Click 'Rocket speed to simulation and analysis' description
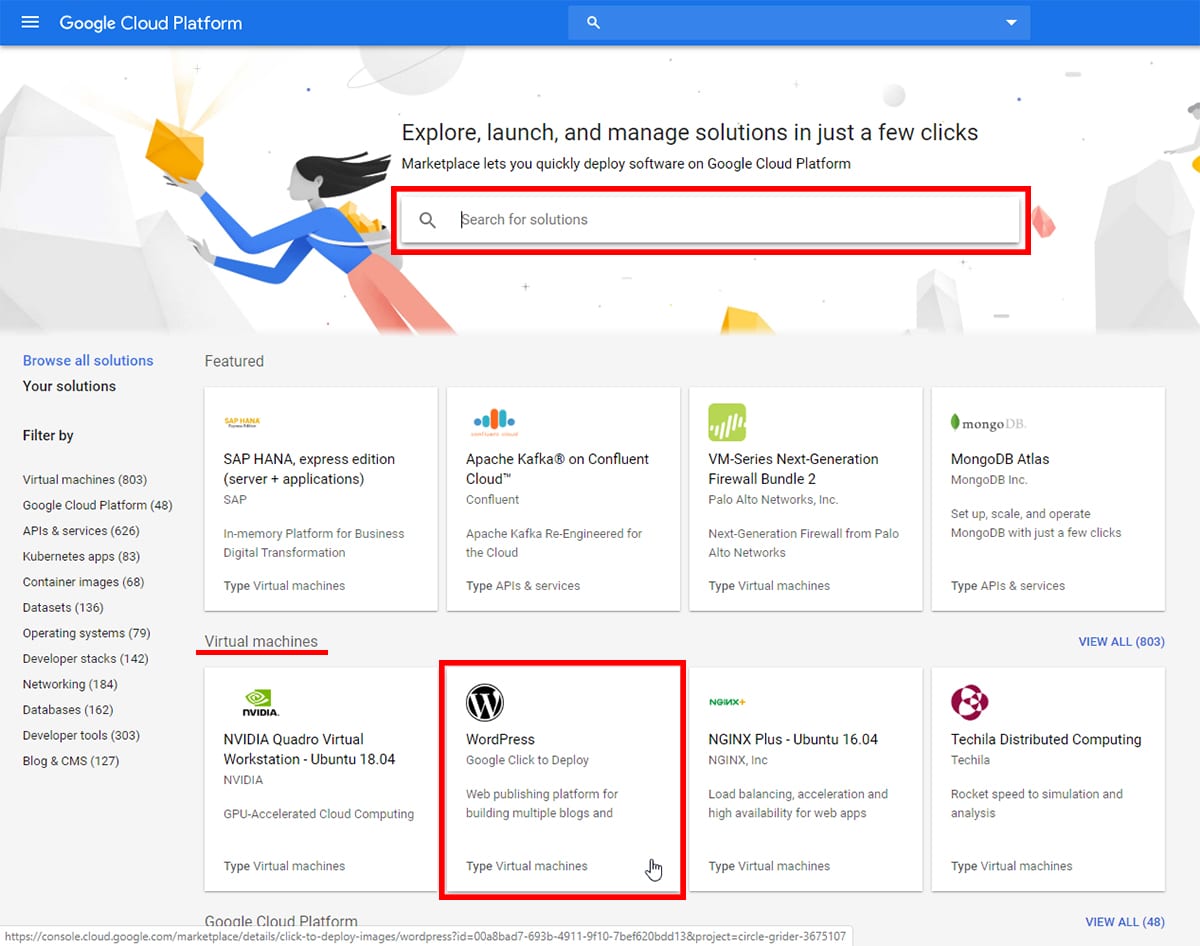Image resolution: width=1200 pixels, height=946 pixels. tap(1037, 804)
